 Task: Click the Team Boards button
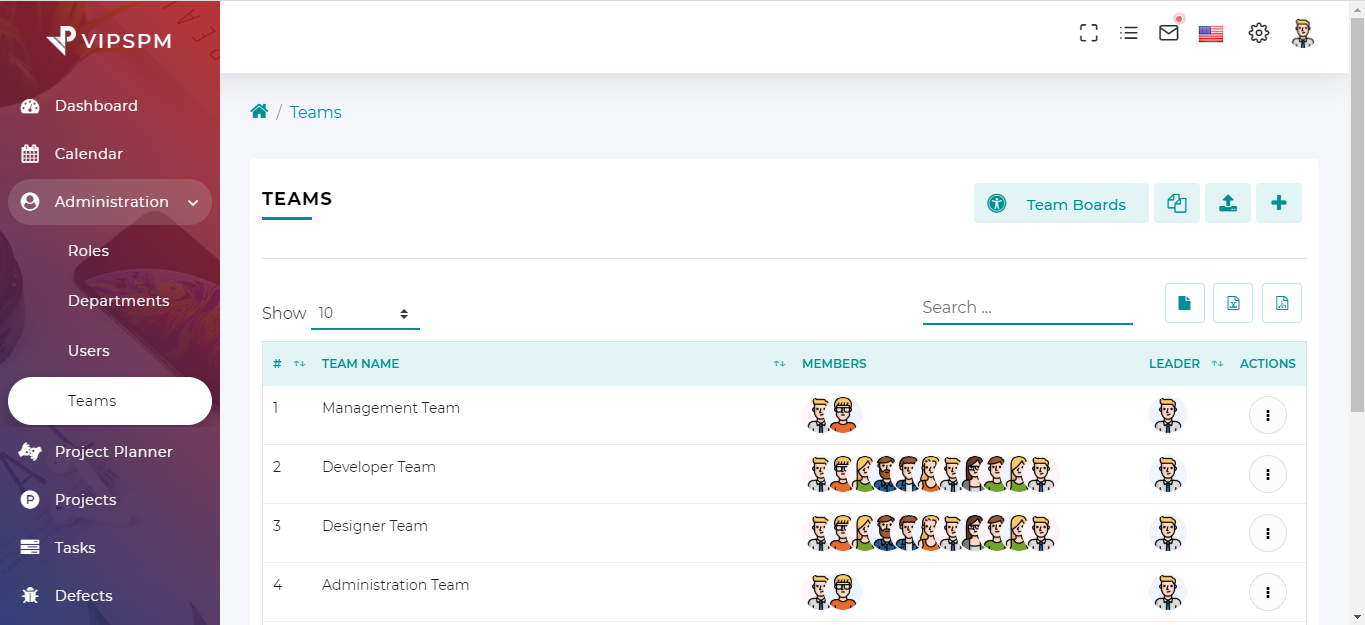(x=1061, y=204)
